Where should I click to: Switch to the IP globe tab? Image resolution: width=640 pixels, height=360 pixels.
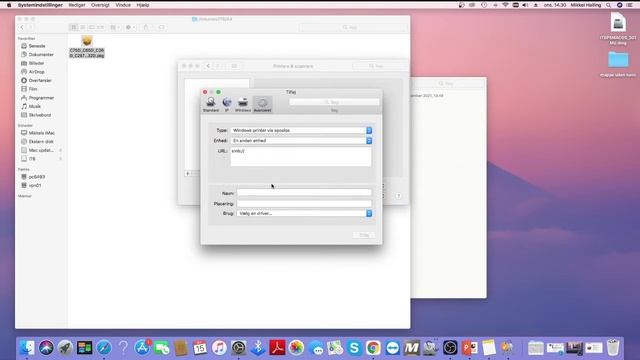point(227,104)
